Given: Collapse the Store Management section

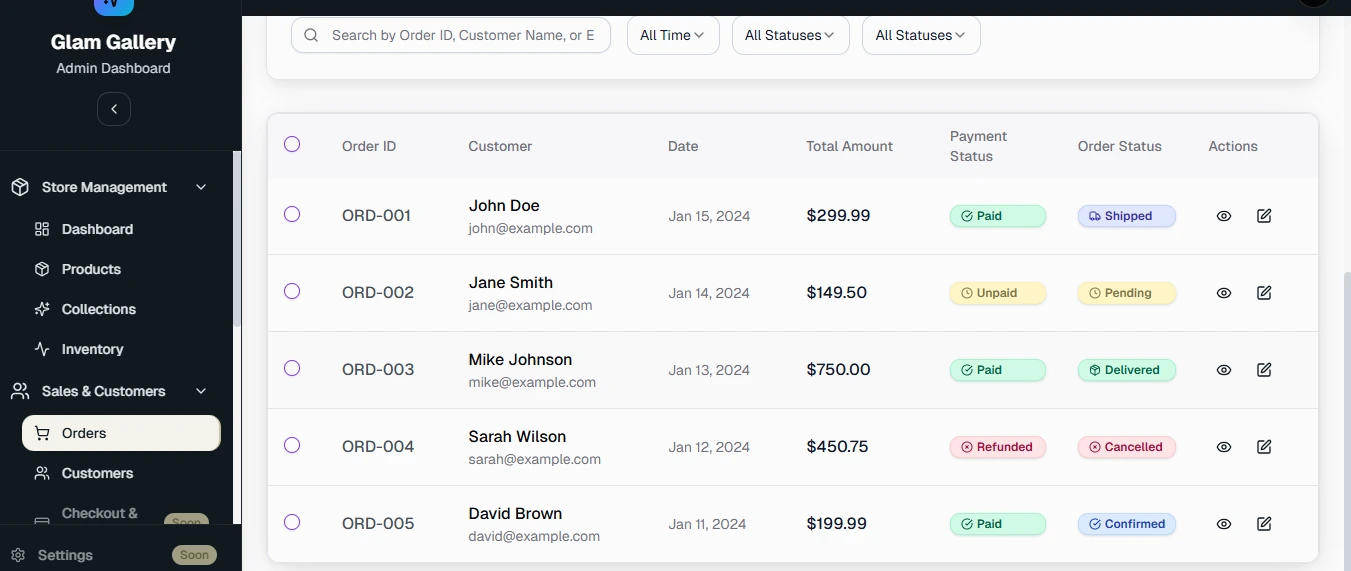Looking at the screenshot, I should (x=201, y=187).
